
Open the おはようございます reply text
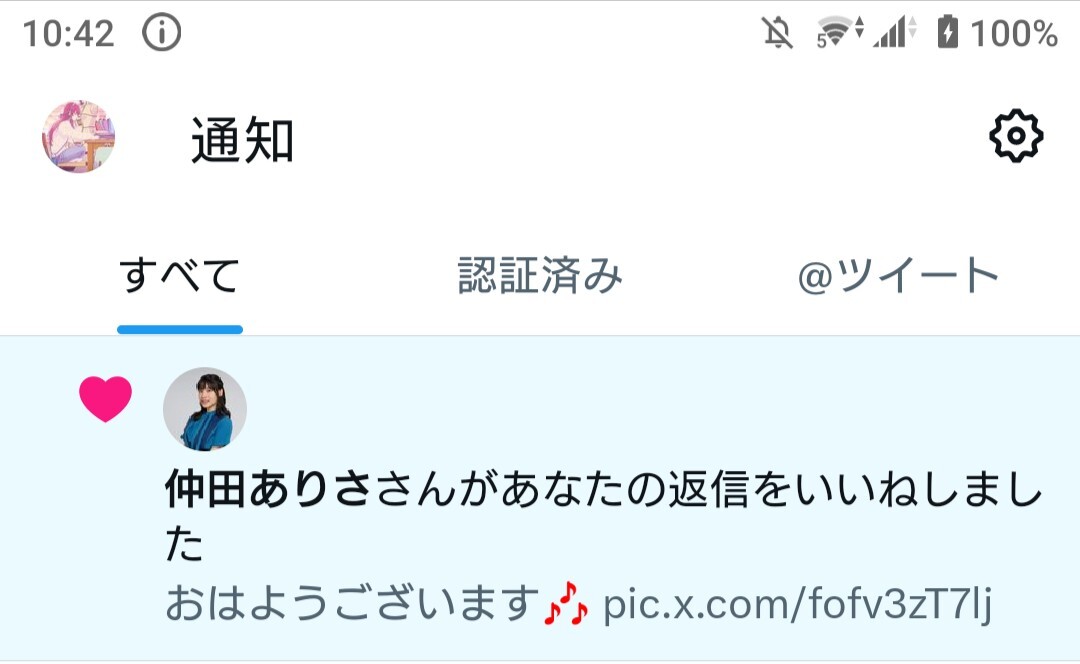(352, 604)
